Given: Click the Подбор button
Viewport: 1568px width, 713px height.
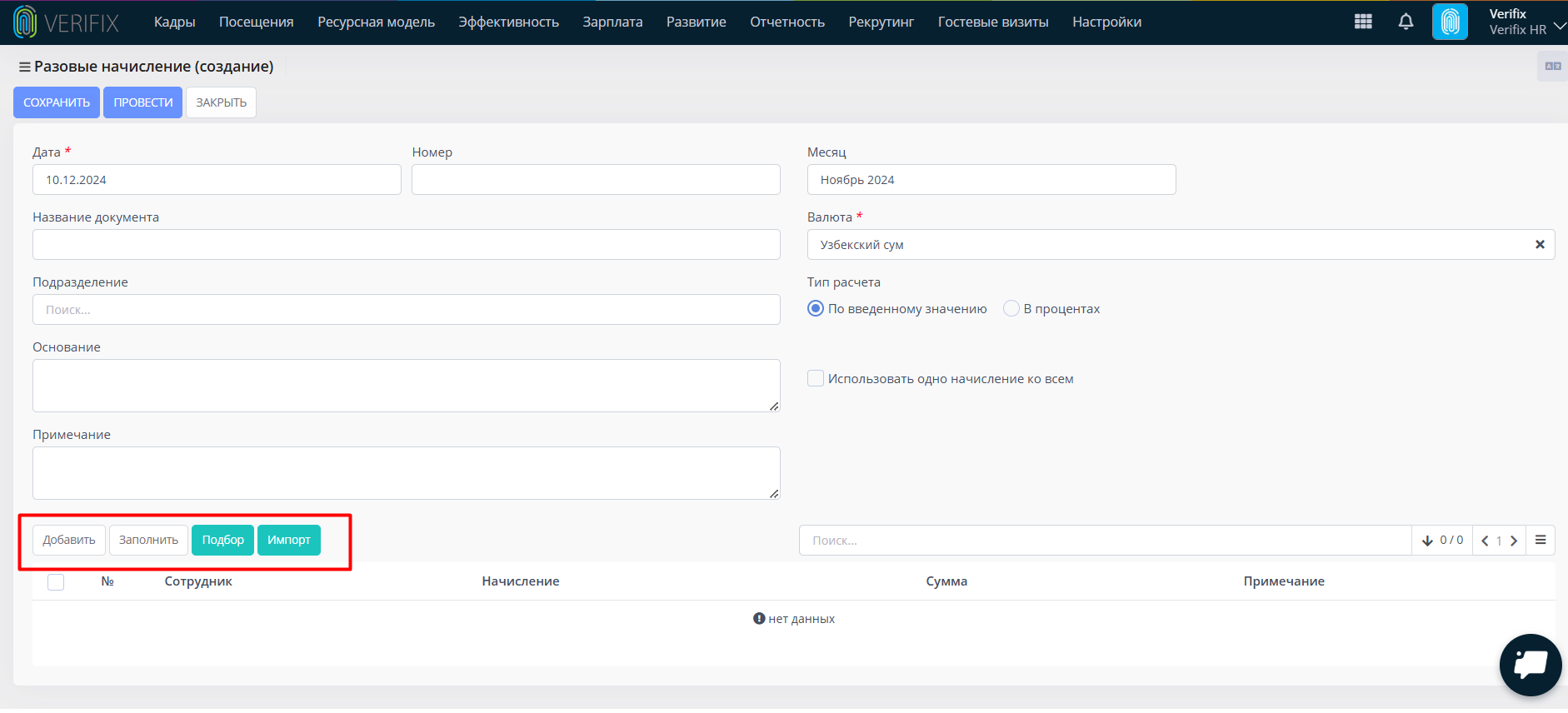Looking at the screenshot, I should click(x=222, y=541).
